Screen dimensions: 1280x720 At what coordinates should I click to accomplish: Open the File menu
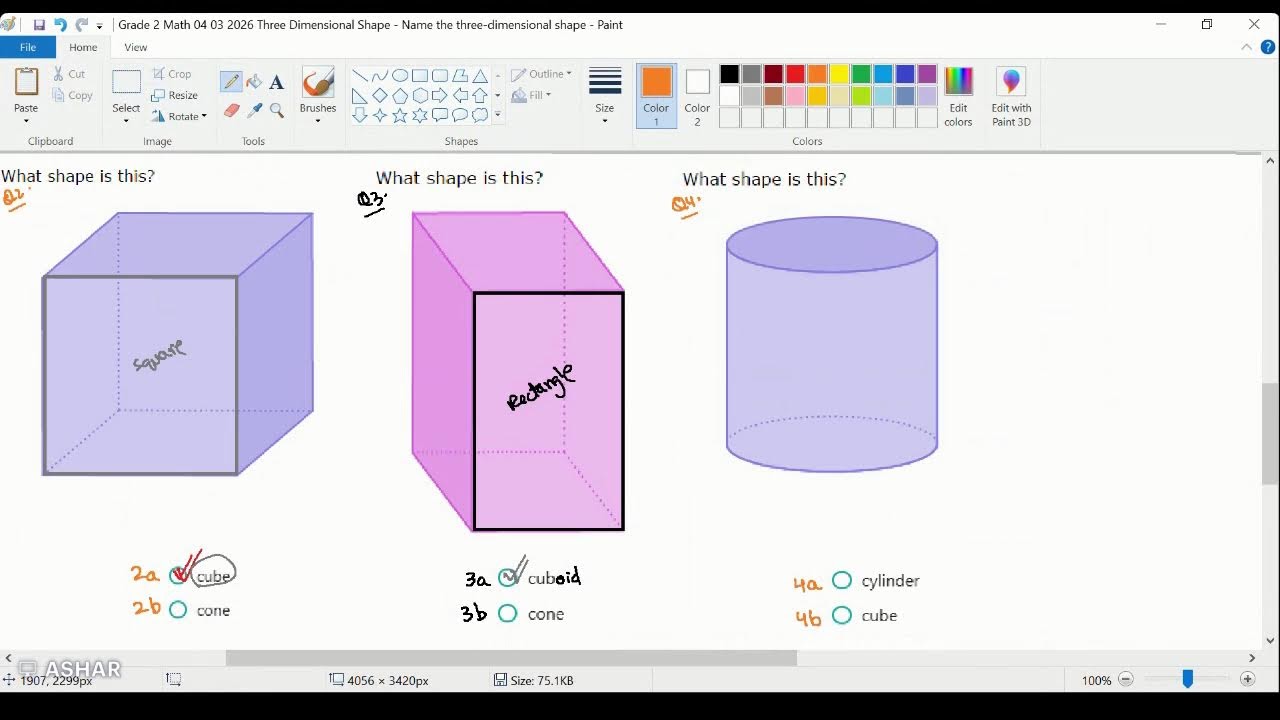28,47
